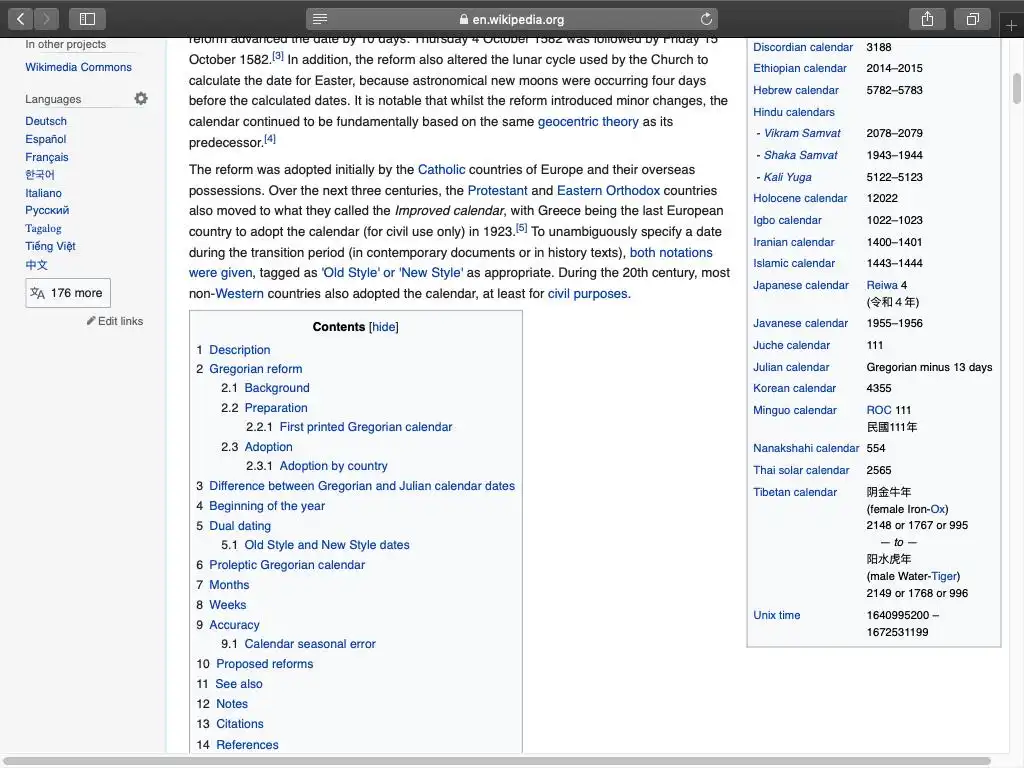Open Ethiopian calendar link
Viewport: 1024px width, 768px height.
[x=799, y=68]
